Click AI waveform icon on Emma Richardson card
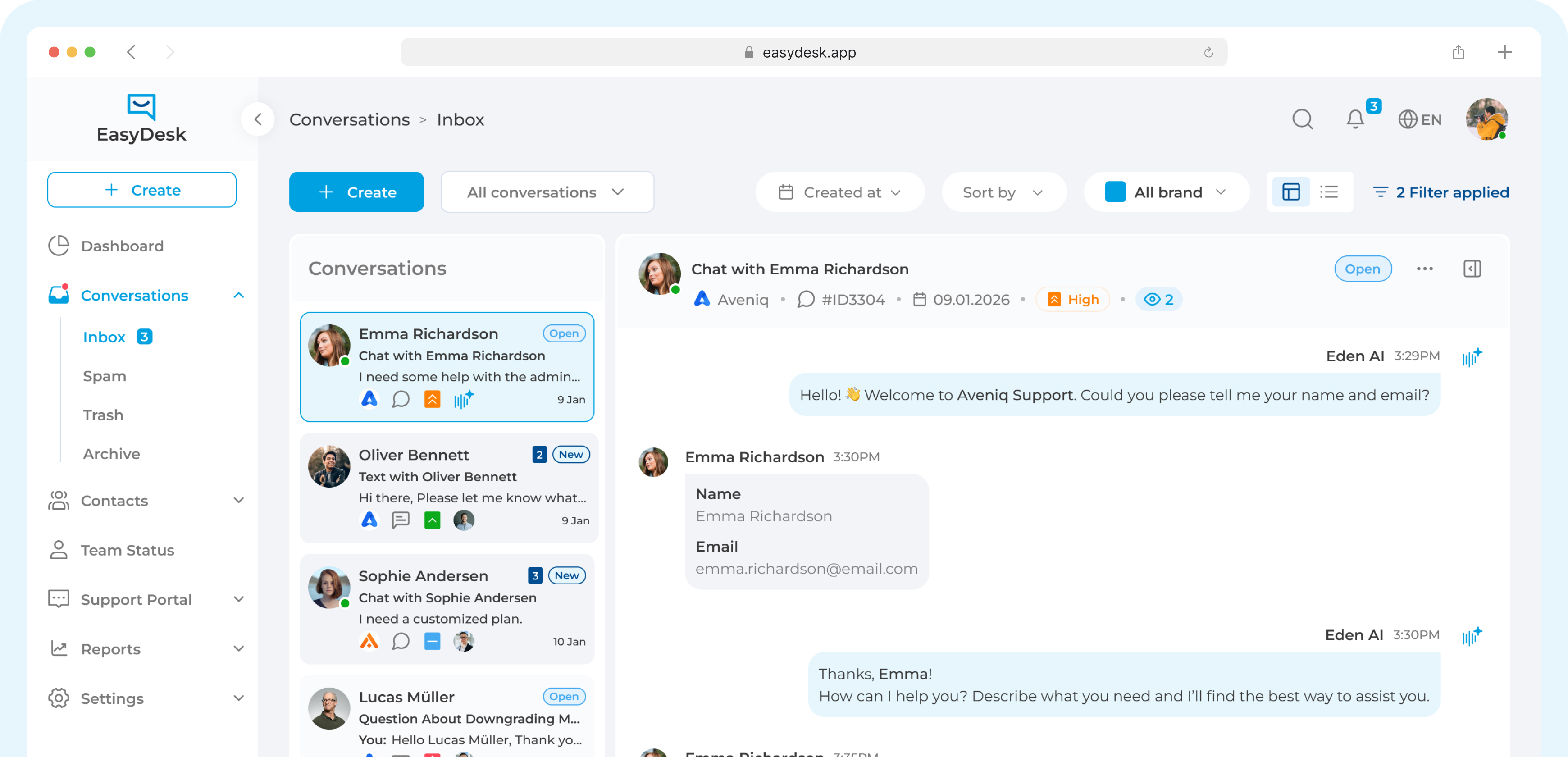The width and height of the screenshot is (1568, 757). (463, 399)
